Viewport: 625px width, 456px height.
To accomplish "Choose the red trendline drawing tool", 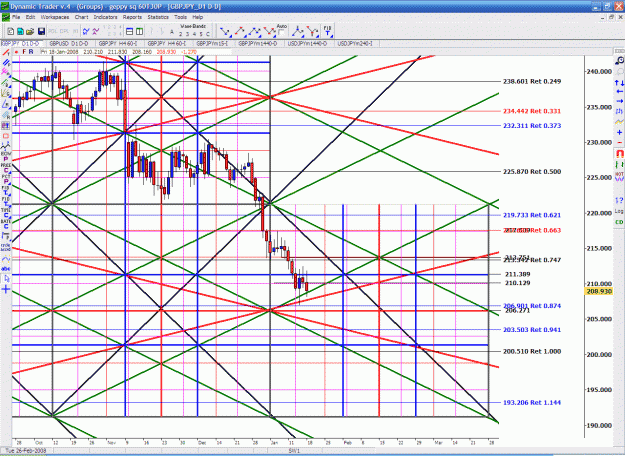I will (6, 53).
